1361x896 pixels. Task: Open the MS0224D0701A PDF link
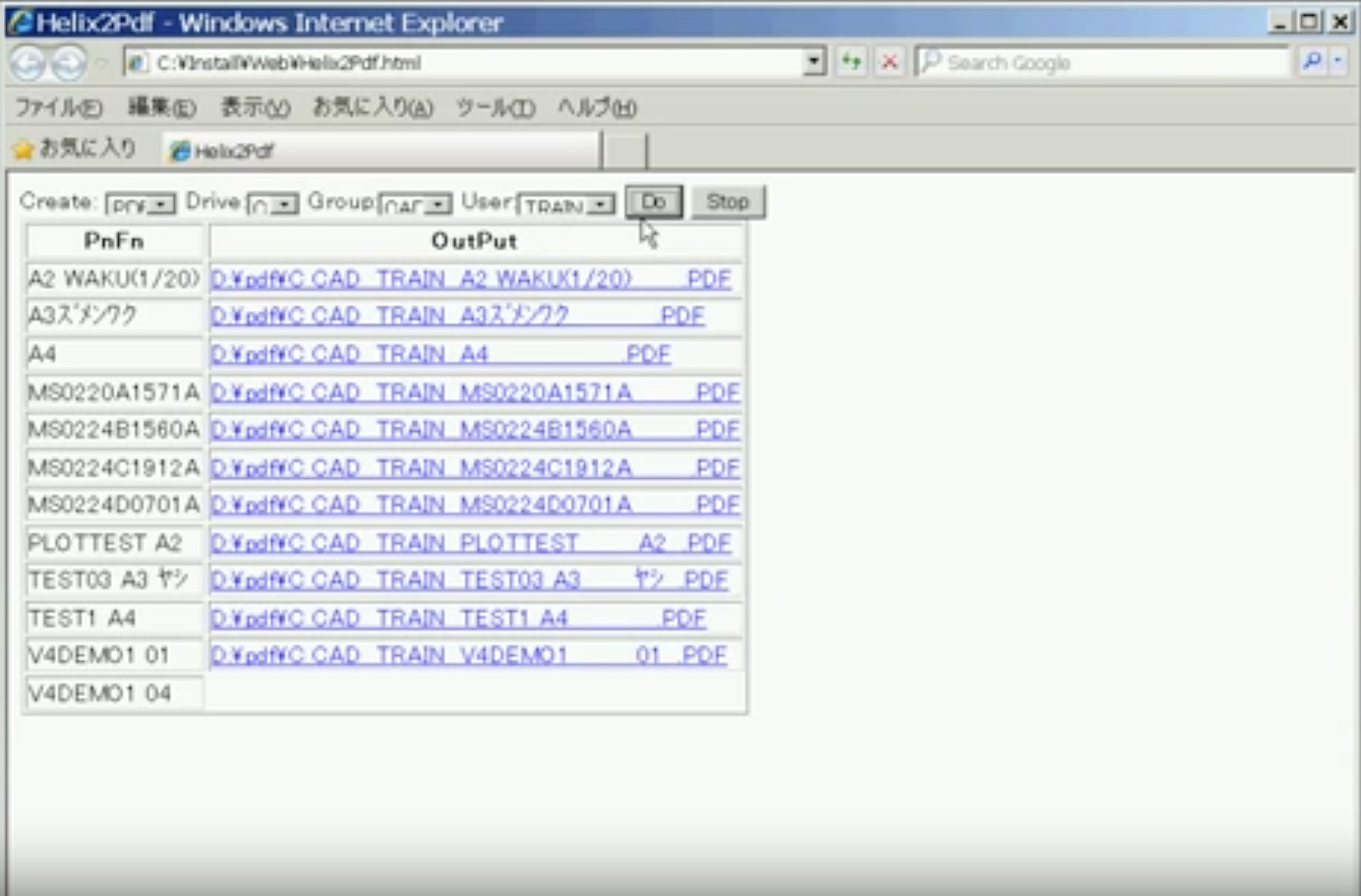(x=475, y=505)
